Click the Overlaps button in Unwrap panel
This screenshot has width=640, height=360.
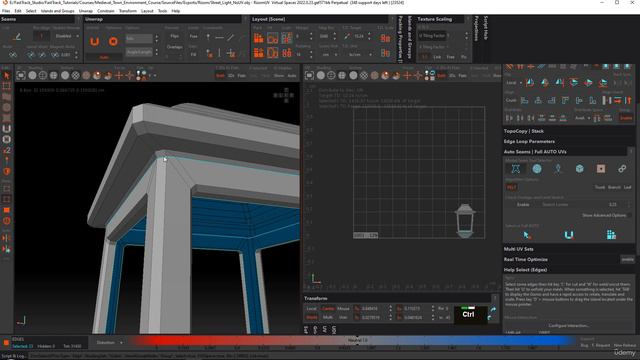(x=174, y=47)
